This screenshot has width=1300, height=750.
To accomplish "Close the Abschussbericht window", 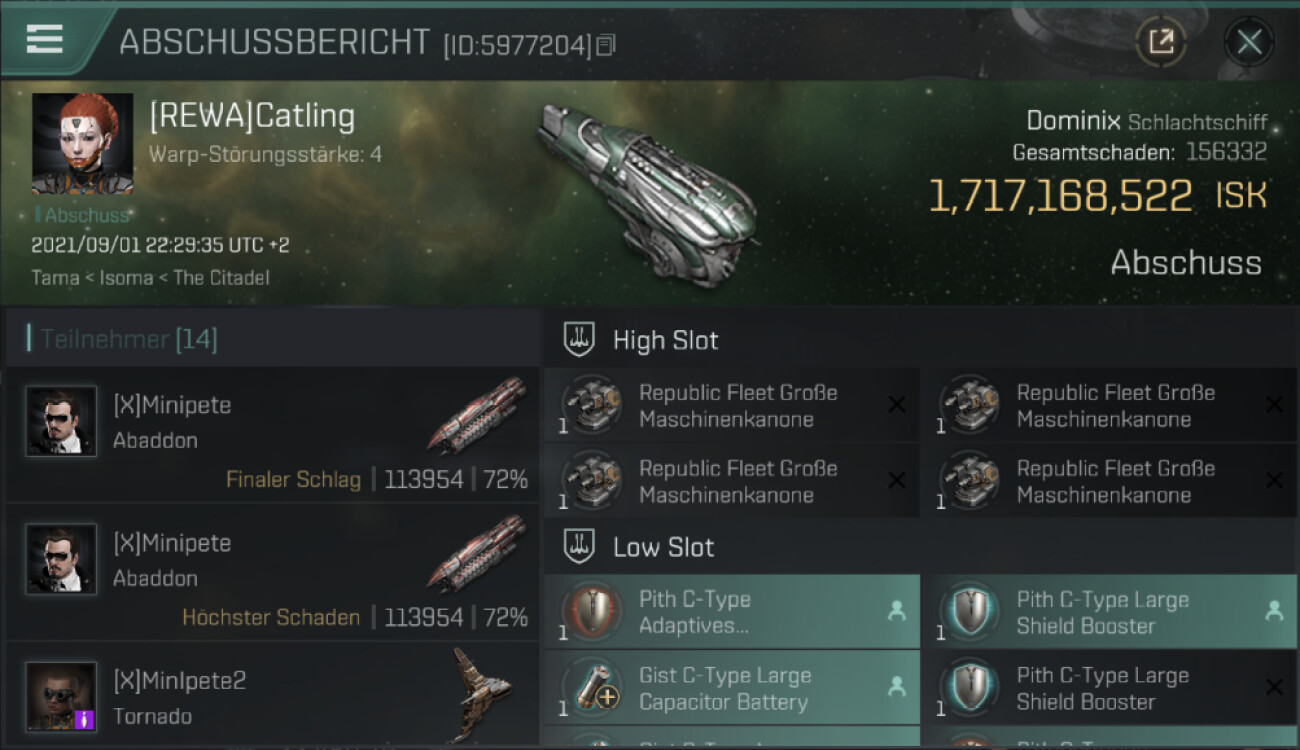I will pos(1249,42).
